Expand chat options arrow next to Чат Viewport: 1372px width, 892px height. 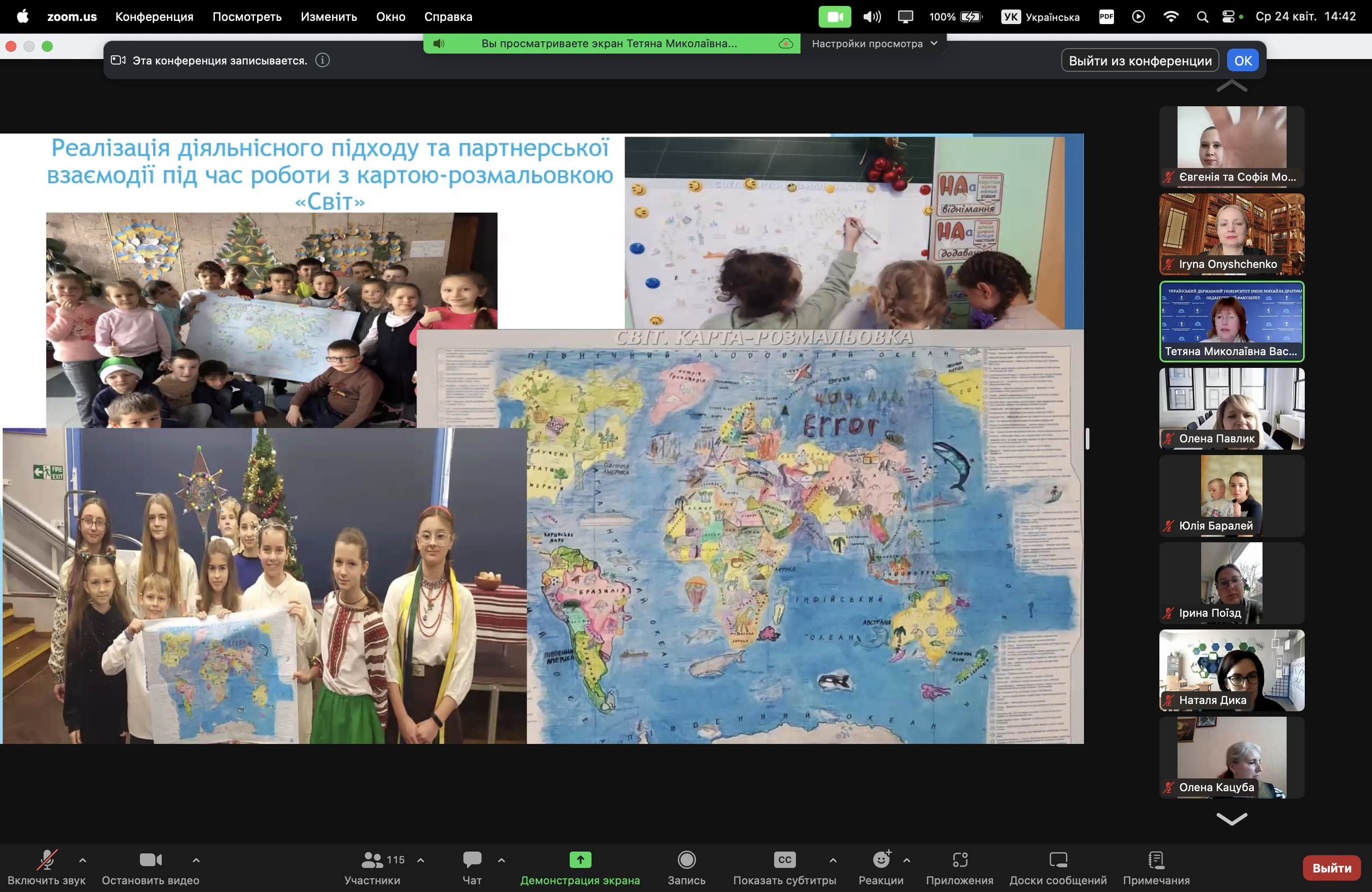pos(502,860)
